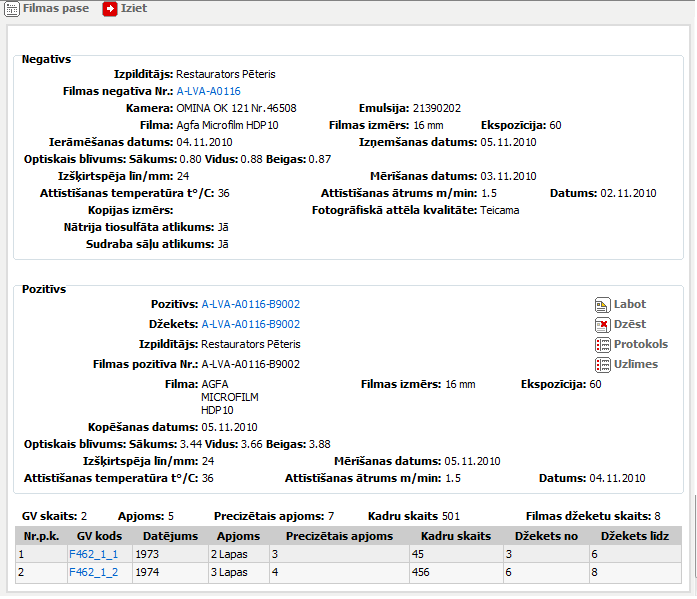697x599 pixels.
Task: Open GV kods link F462_1_2
Action: [93, 572]
